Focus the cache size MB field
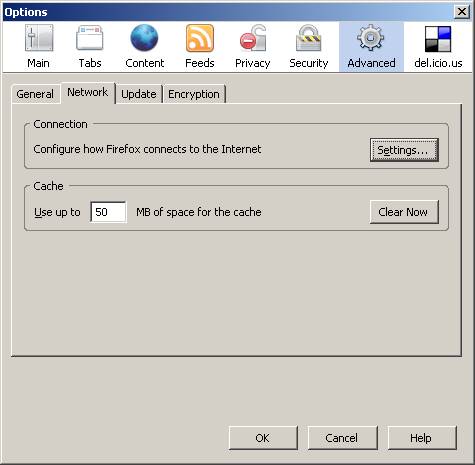475x465 pixels. [x=108, y=212]
